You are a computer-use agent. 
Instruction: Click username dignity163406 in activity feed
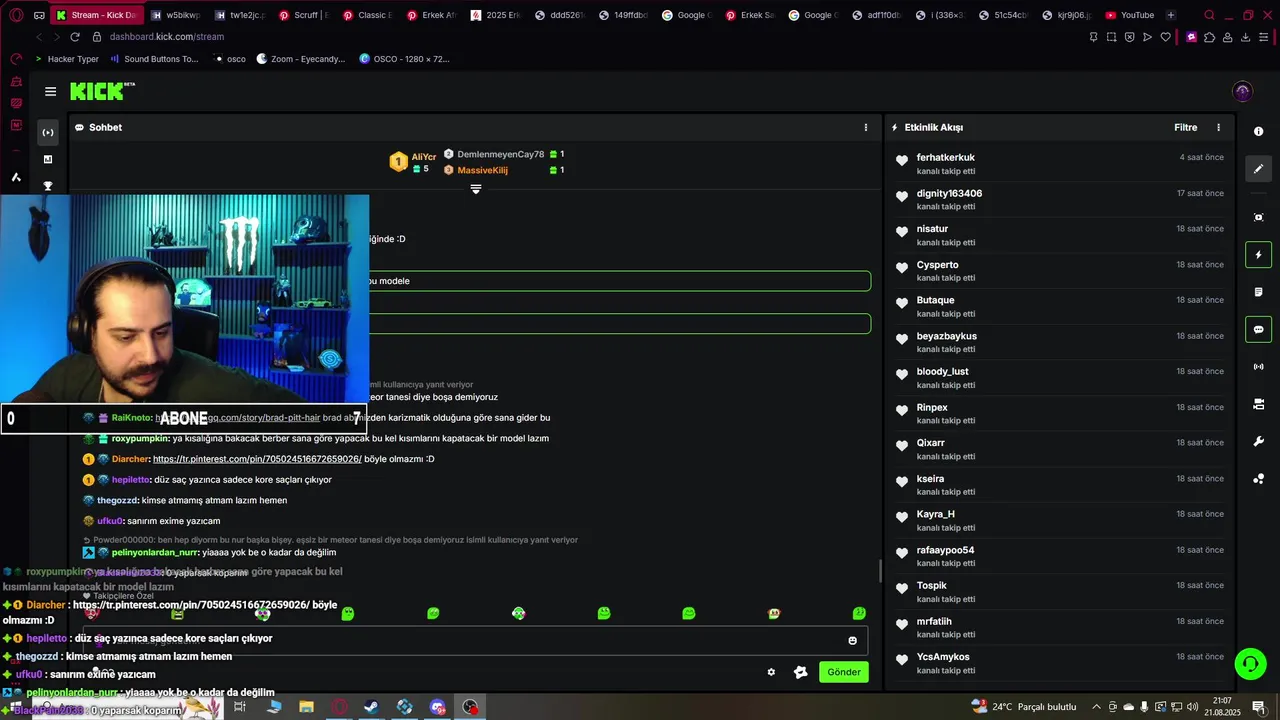click(x=949, y=193)
